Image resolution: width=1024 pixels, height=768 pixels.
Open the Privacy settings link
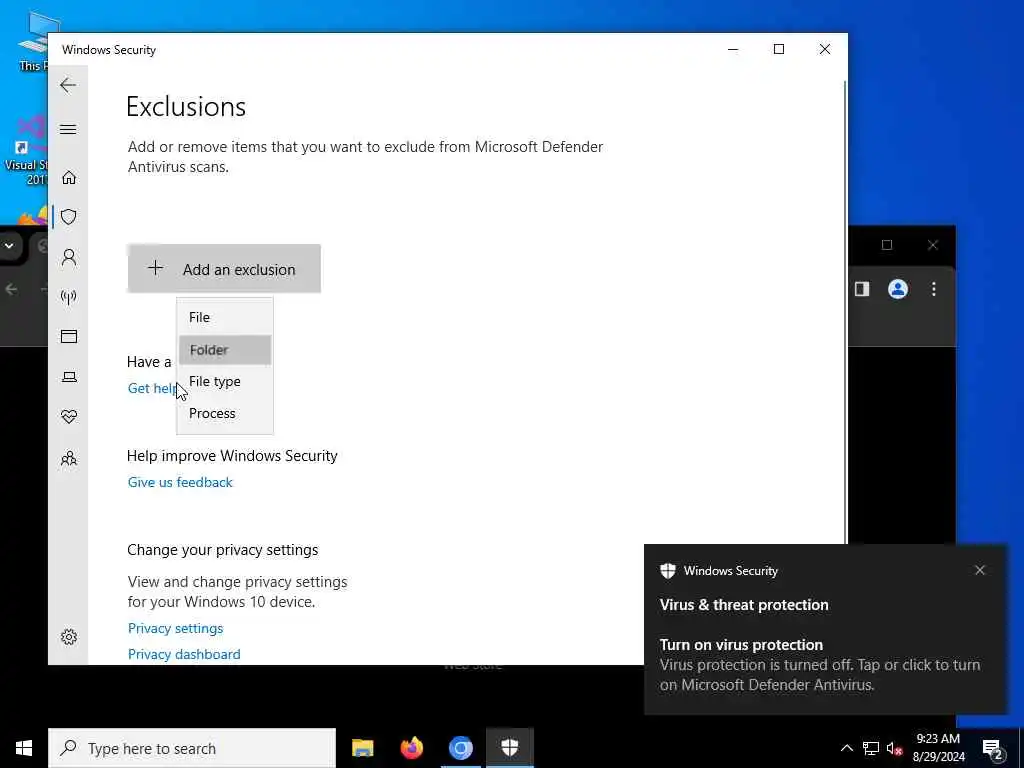[x=175, y=628]
